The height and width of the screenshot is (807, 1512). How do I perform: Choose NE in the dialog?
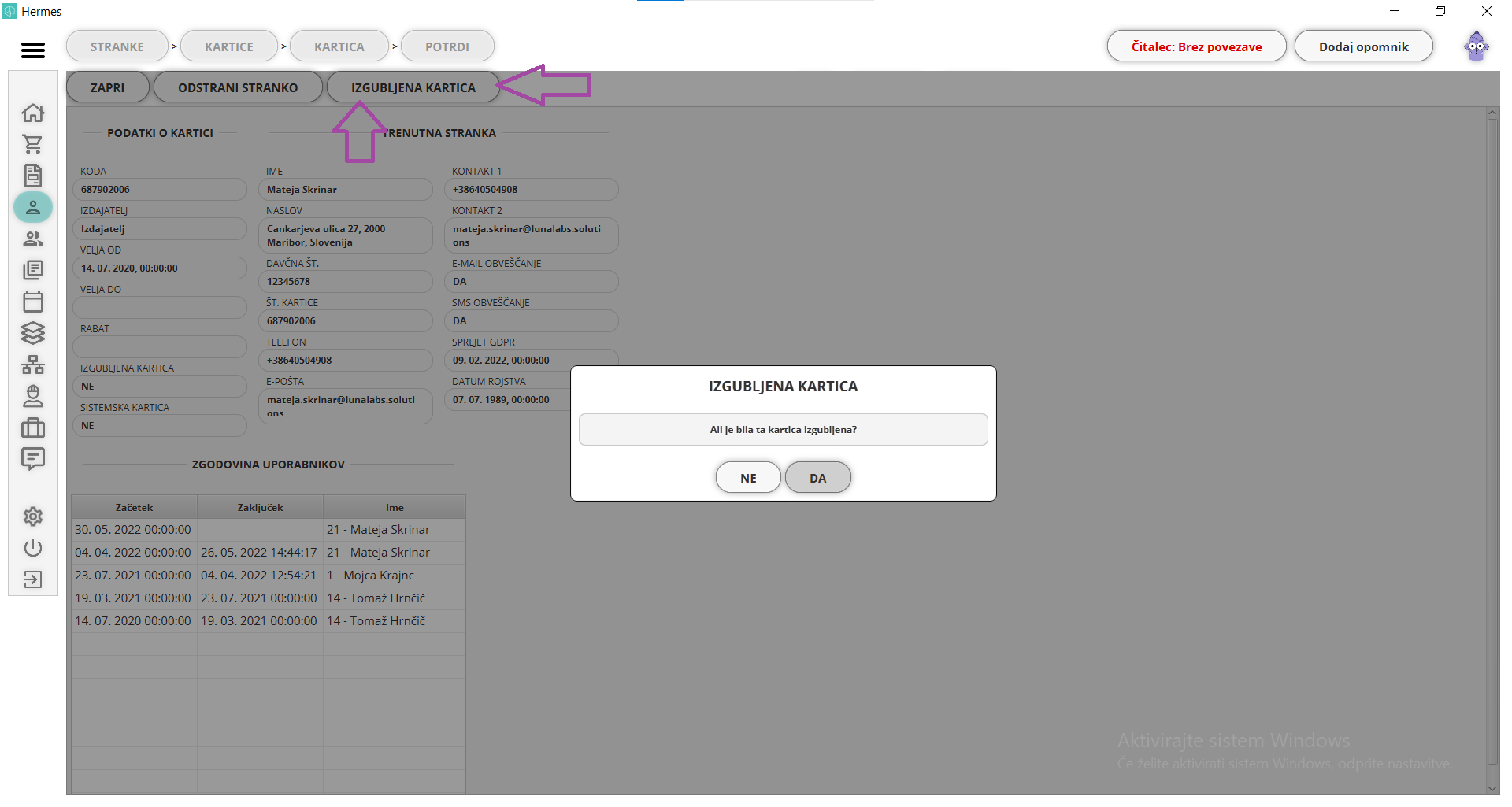point(748,478)
